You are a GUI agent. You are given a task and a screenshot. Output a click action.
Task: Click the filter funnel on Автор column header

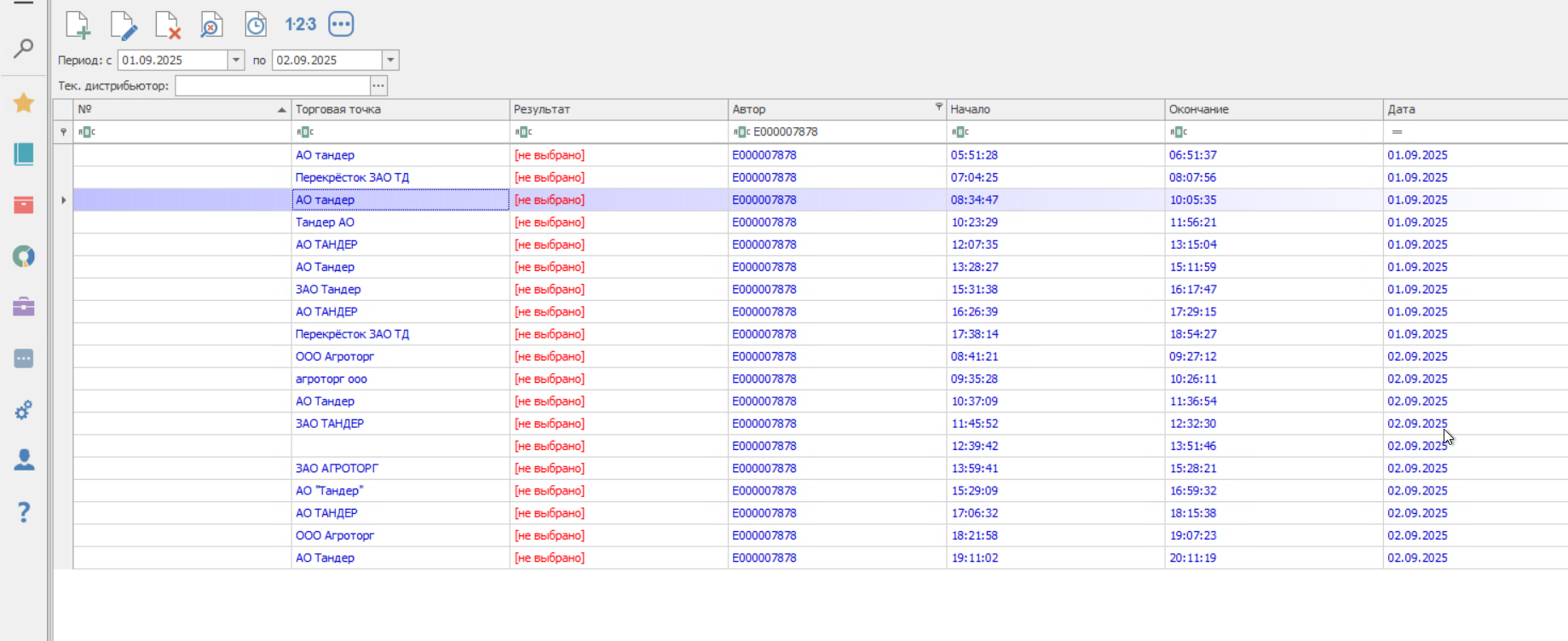[x=938, y=107]
